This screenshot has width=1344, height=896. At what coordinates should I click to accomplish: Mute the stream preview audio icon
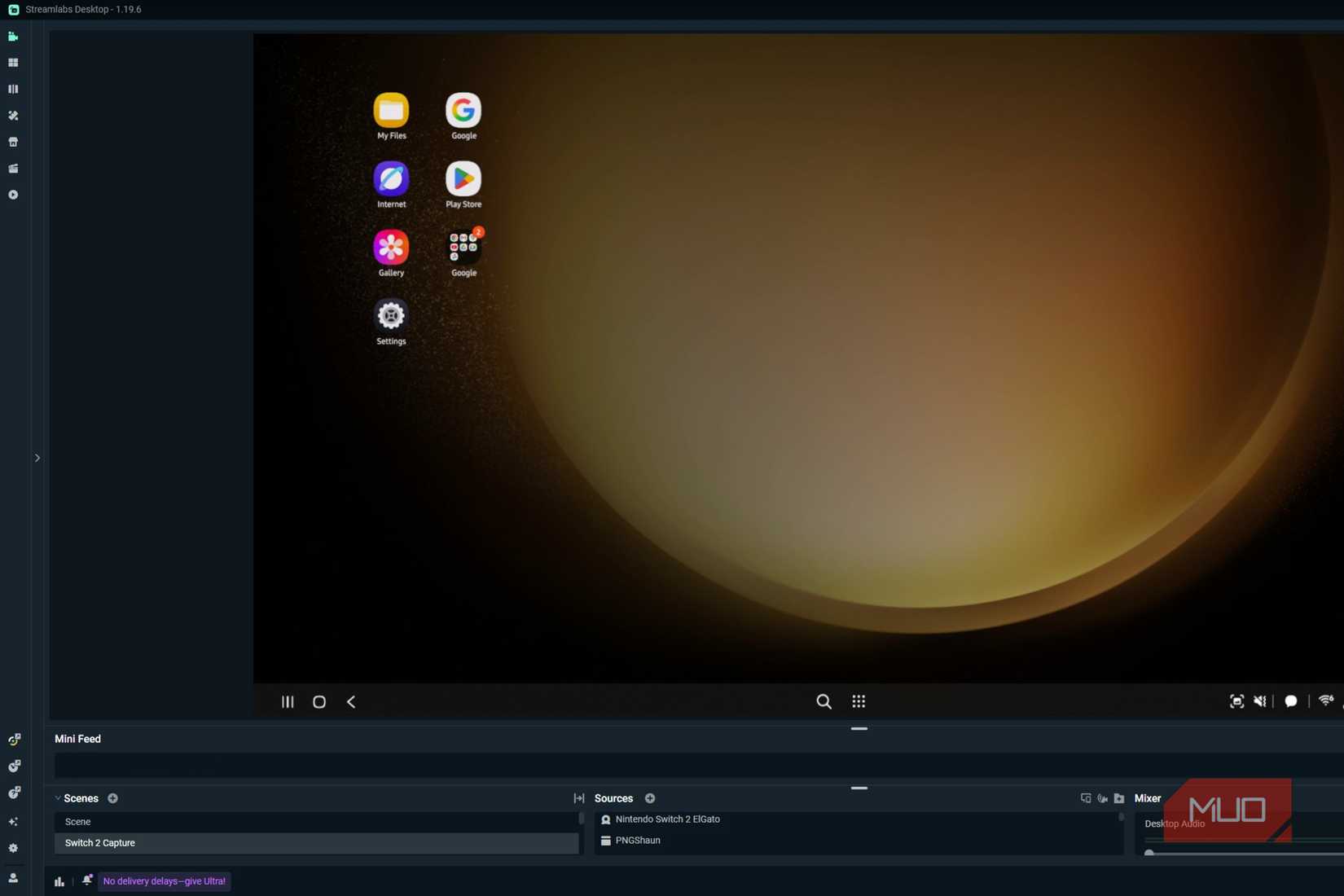(1259, 701)
